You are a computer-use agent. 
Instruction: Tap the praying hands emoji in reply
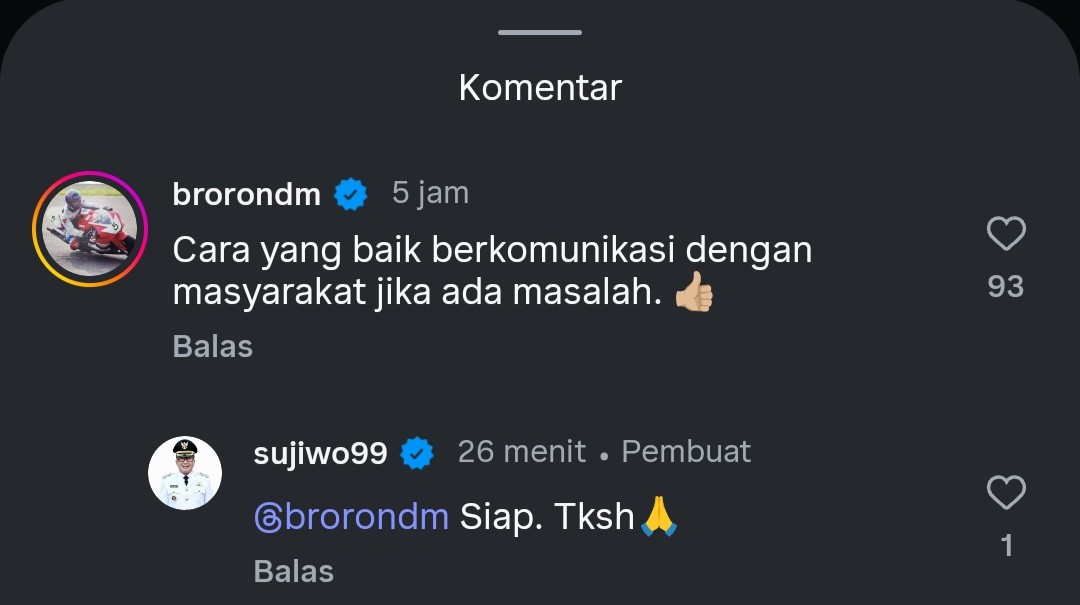pyautogui.click(x=659, y=516)
